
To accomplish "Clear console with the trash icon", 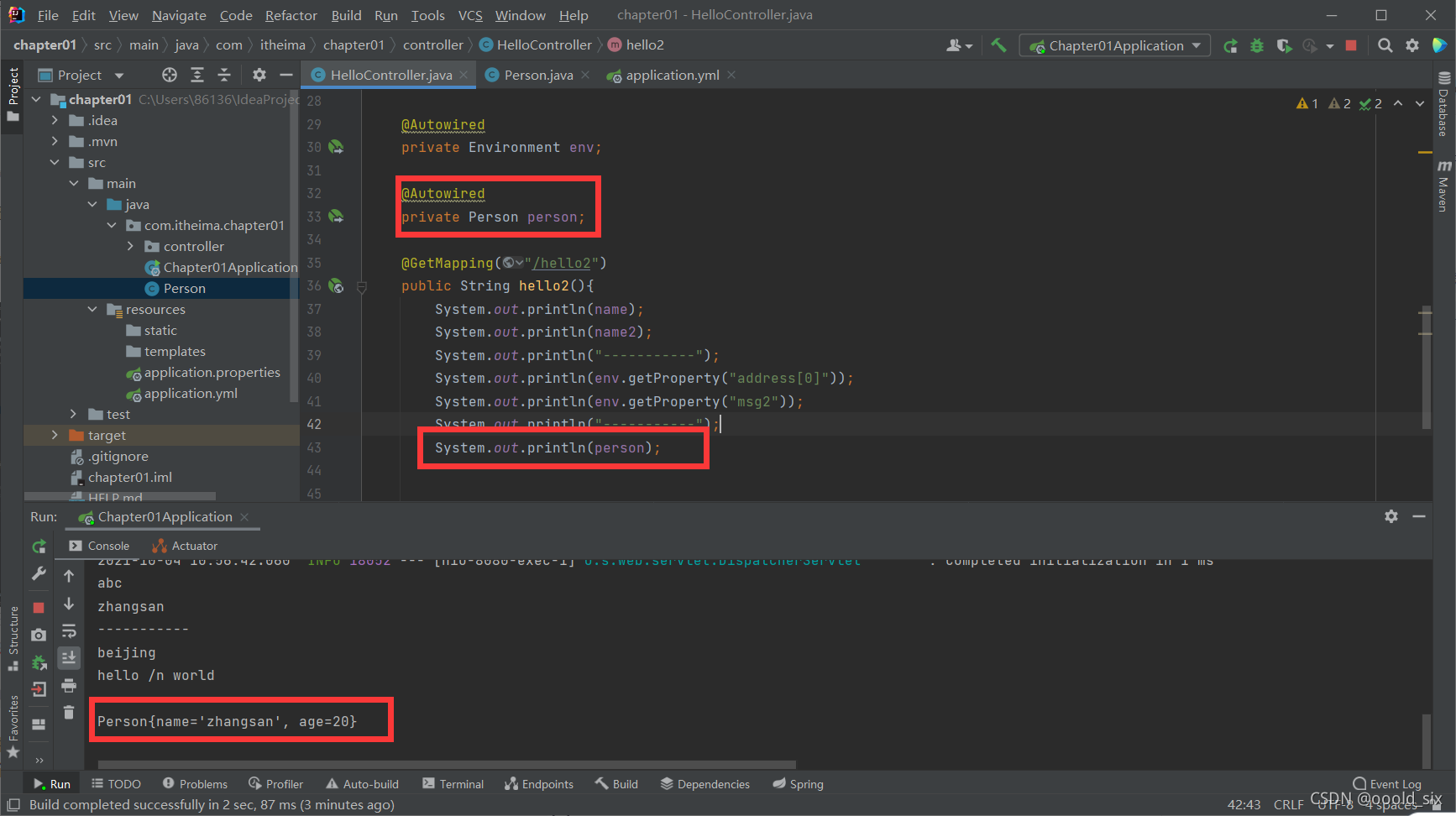I will (69, 713).
